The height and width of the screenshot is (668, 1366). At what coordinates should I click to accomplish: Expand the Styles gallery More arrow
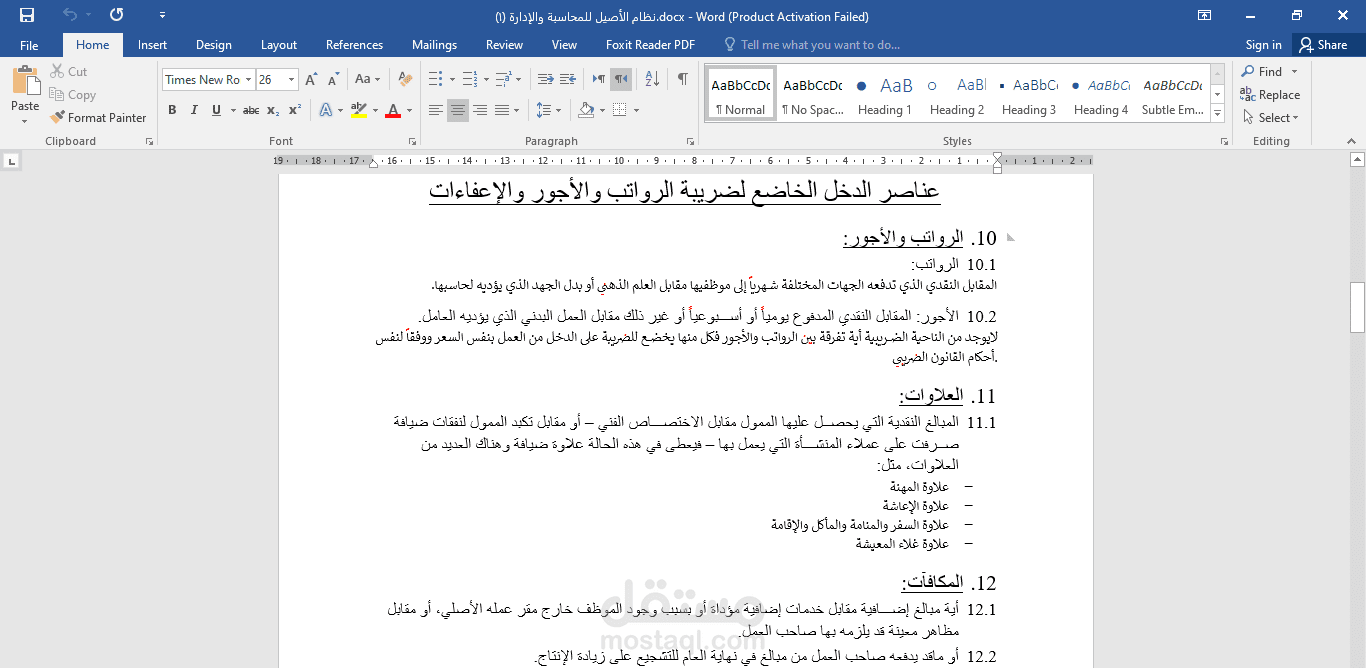click(1217, 113)
